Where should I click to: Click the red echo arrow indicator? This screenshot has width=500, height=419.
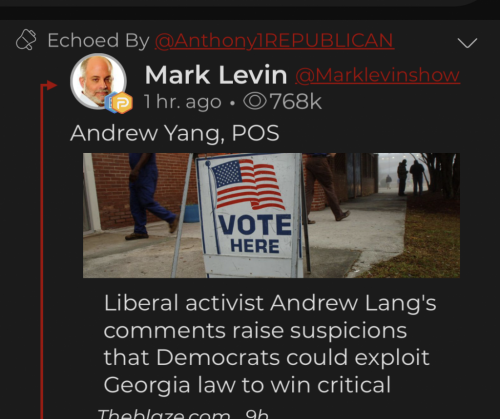[x=49, y=85]
